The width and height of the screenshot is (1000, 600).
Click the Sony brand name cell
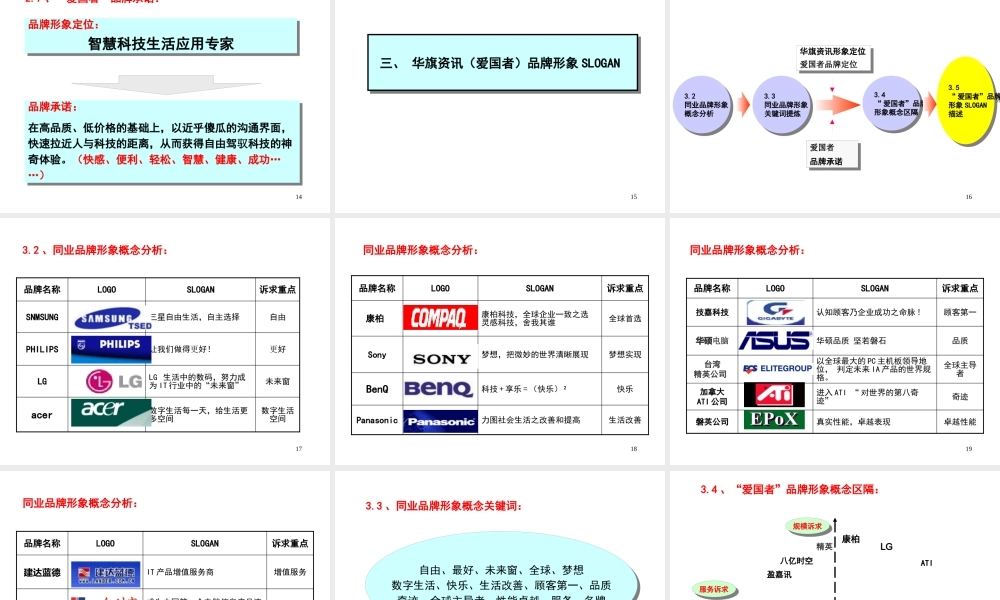pos(377,355)
